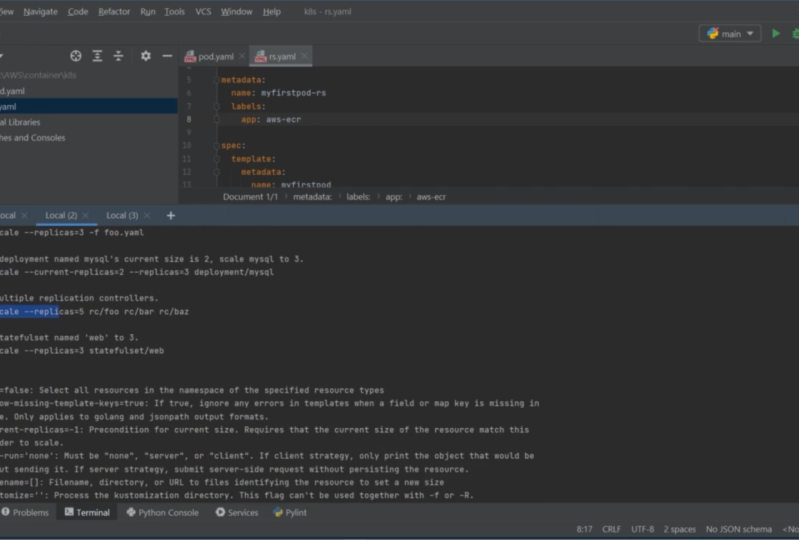Click the Collapse All icon in project panel
Image resolution: width=799 pixels, height=540 pixels.
pyautogui.click(x=118, y=56)
